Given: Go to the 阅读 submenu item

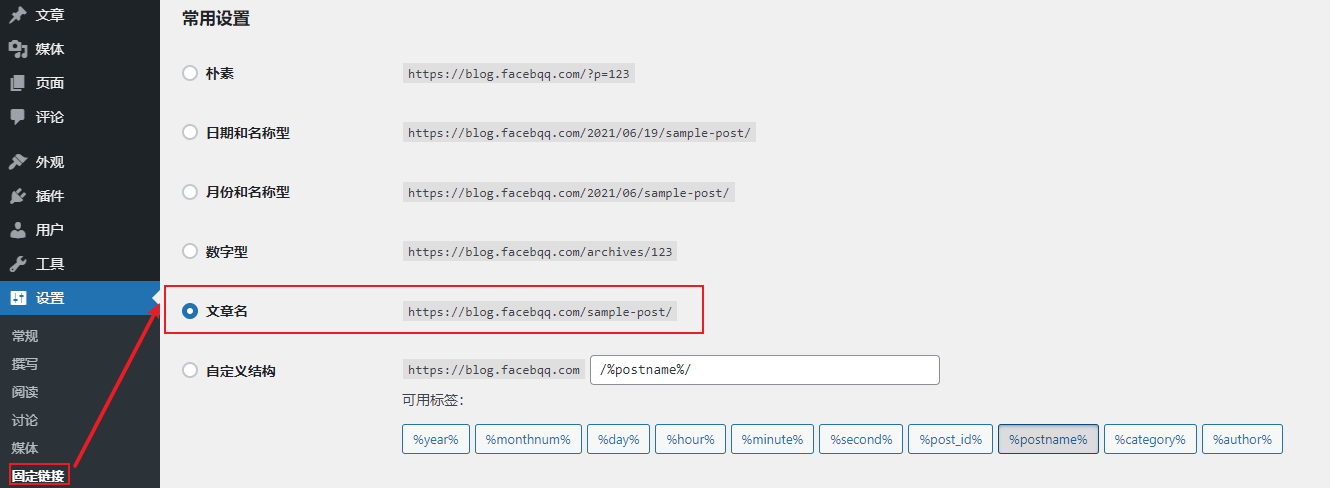Looking at the screenshot, I should (x=25, y=392).
